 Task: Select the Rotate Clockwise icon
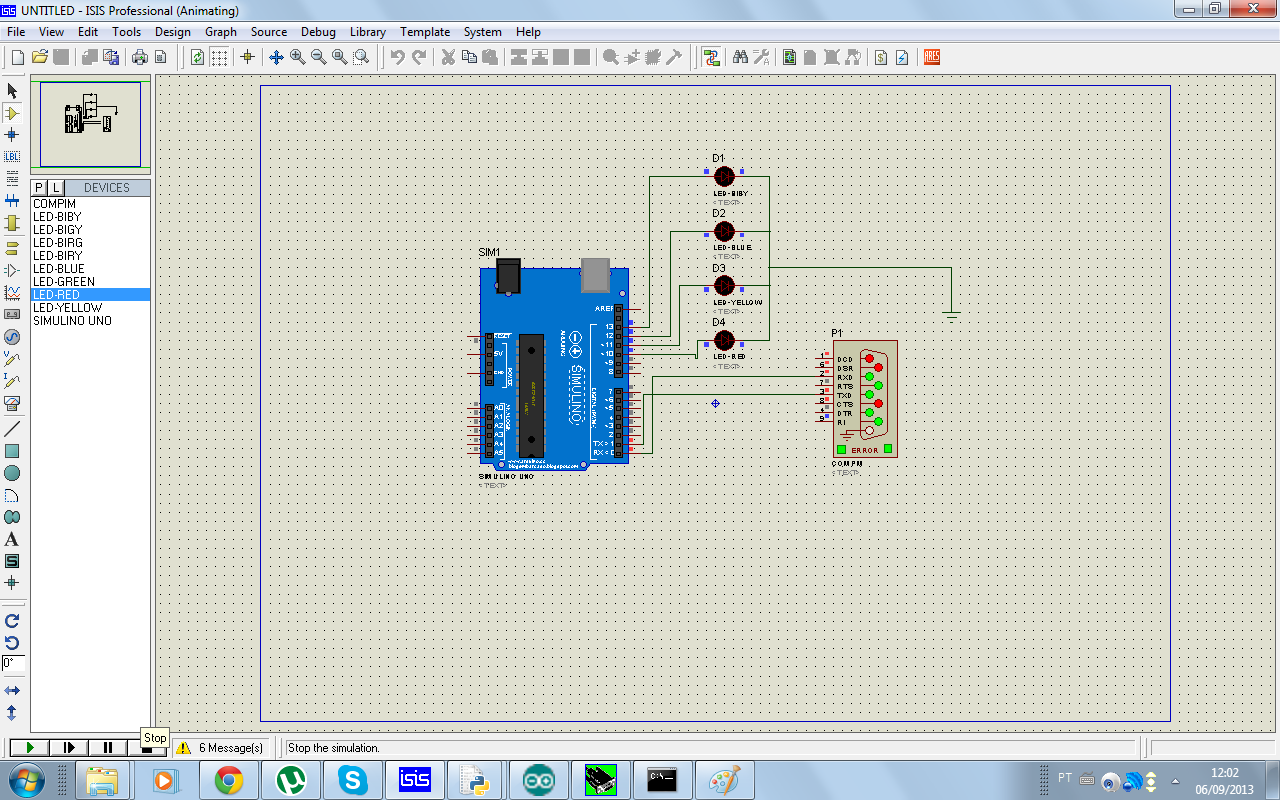point(13,618)
